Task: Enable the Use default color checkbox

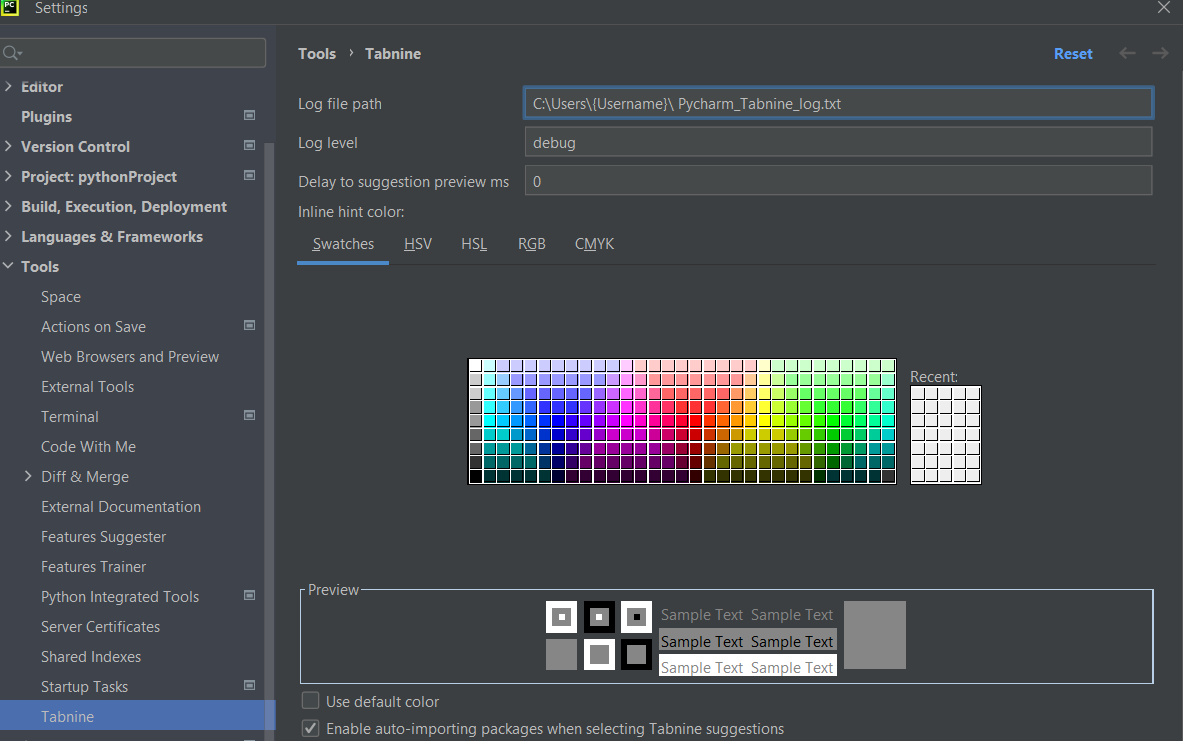Action: point(310,701)
